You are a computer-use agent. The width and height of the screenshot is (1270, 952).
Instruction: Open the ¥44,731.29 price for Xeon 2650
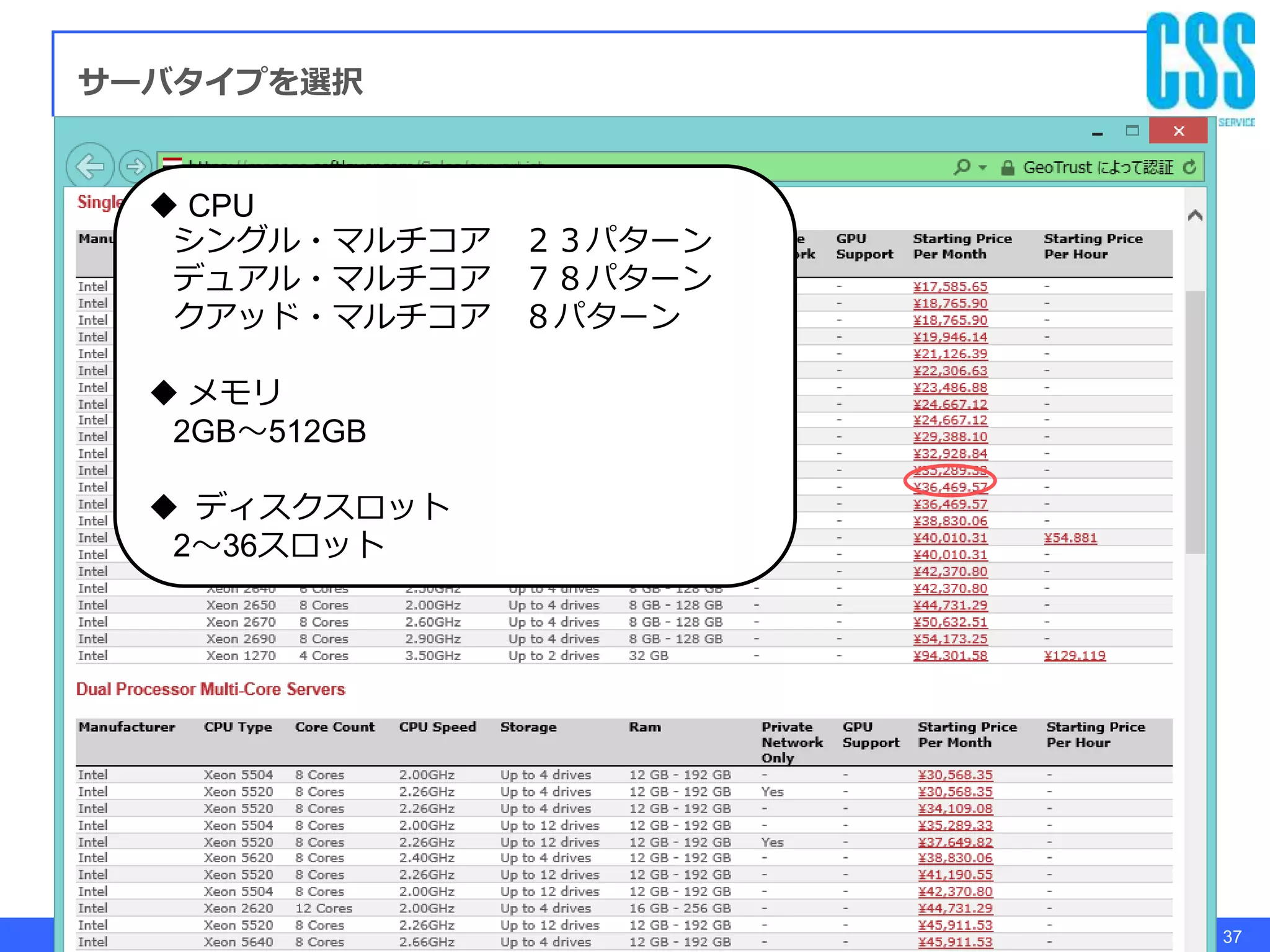pos(950,605)
